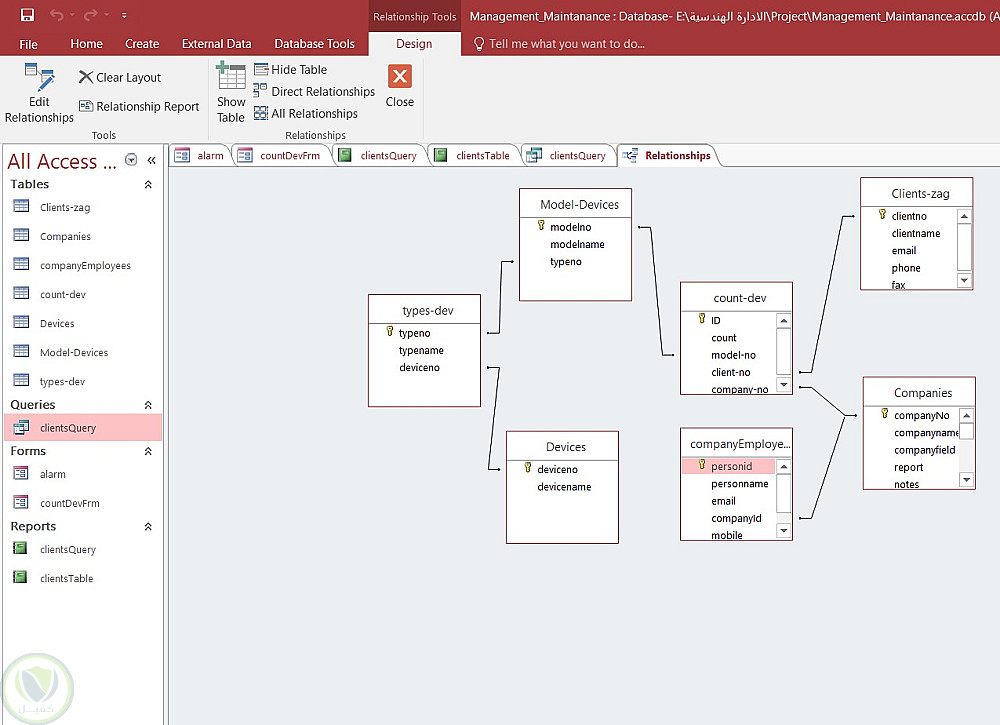This screenshot has width=1000, height=725.
Task: Click scroll up arrow in Clients-zag field list
Action: (x=964, y=216)
